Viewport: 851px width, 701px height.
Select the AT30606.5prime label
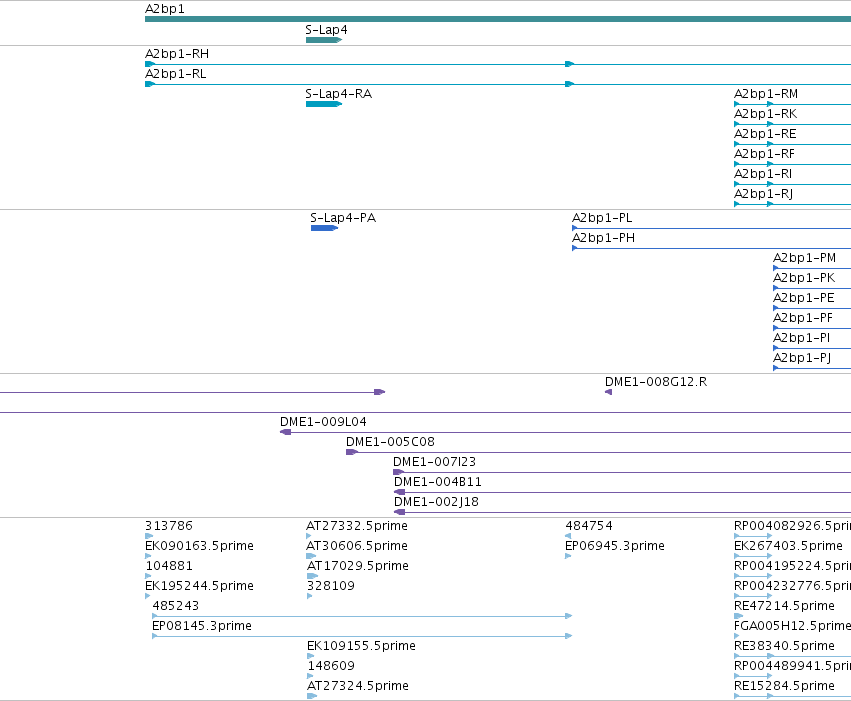pyautogui.click(x=357, y=546)
